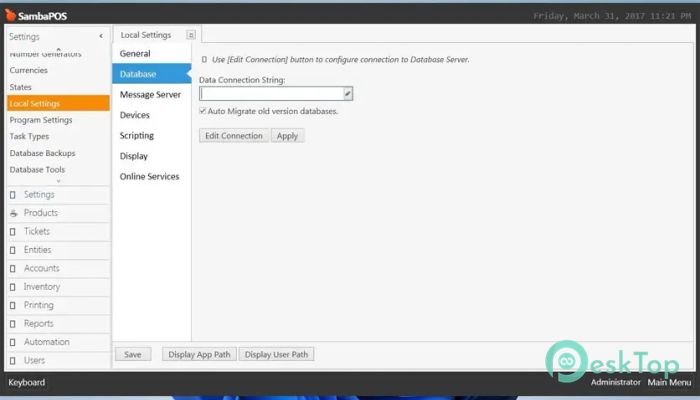Select the General settings section
Viewport: 700px width, 400px height.
coord(152,54)
